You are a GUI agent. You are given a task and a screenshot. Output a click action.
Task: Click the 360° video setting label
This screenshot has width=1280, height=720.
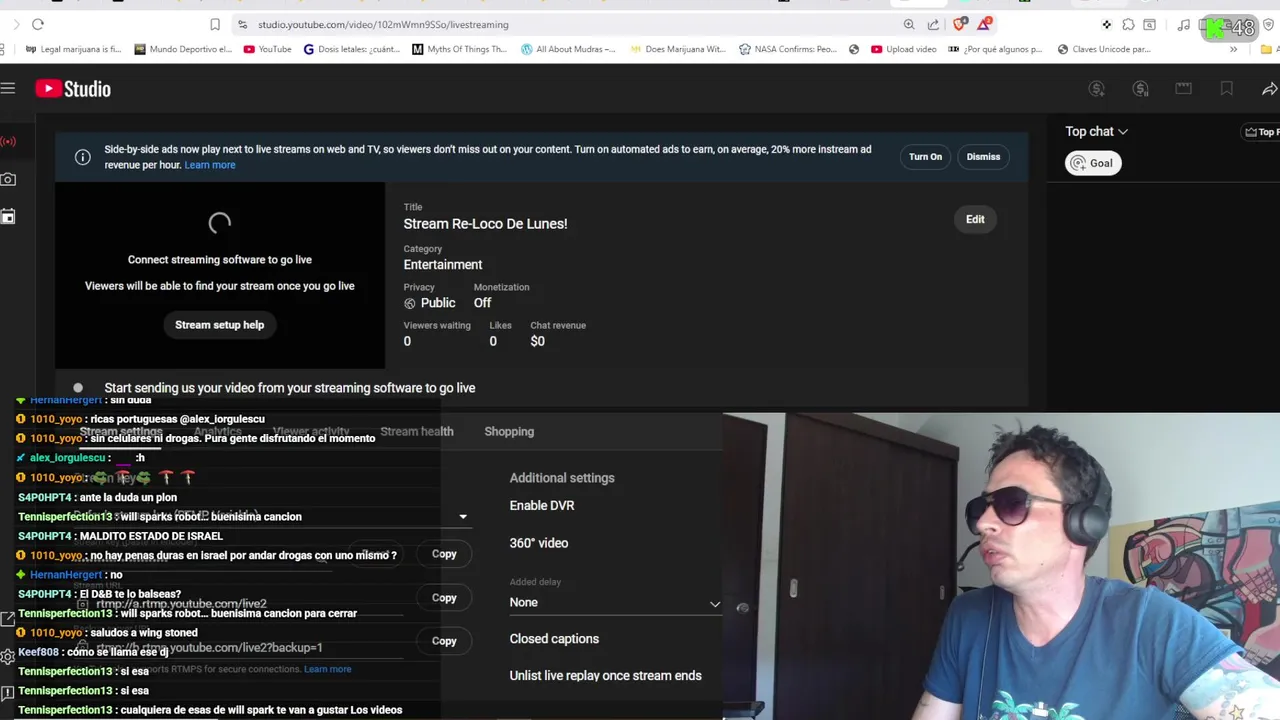click(539, 543)
